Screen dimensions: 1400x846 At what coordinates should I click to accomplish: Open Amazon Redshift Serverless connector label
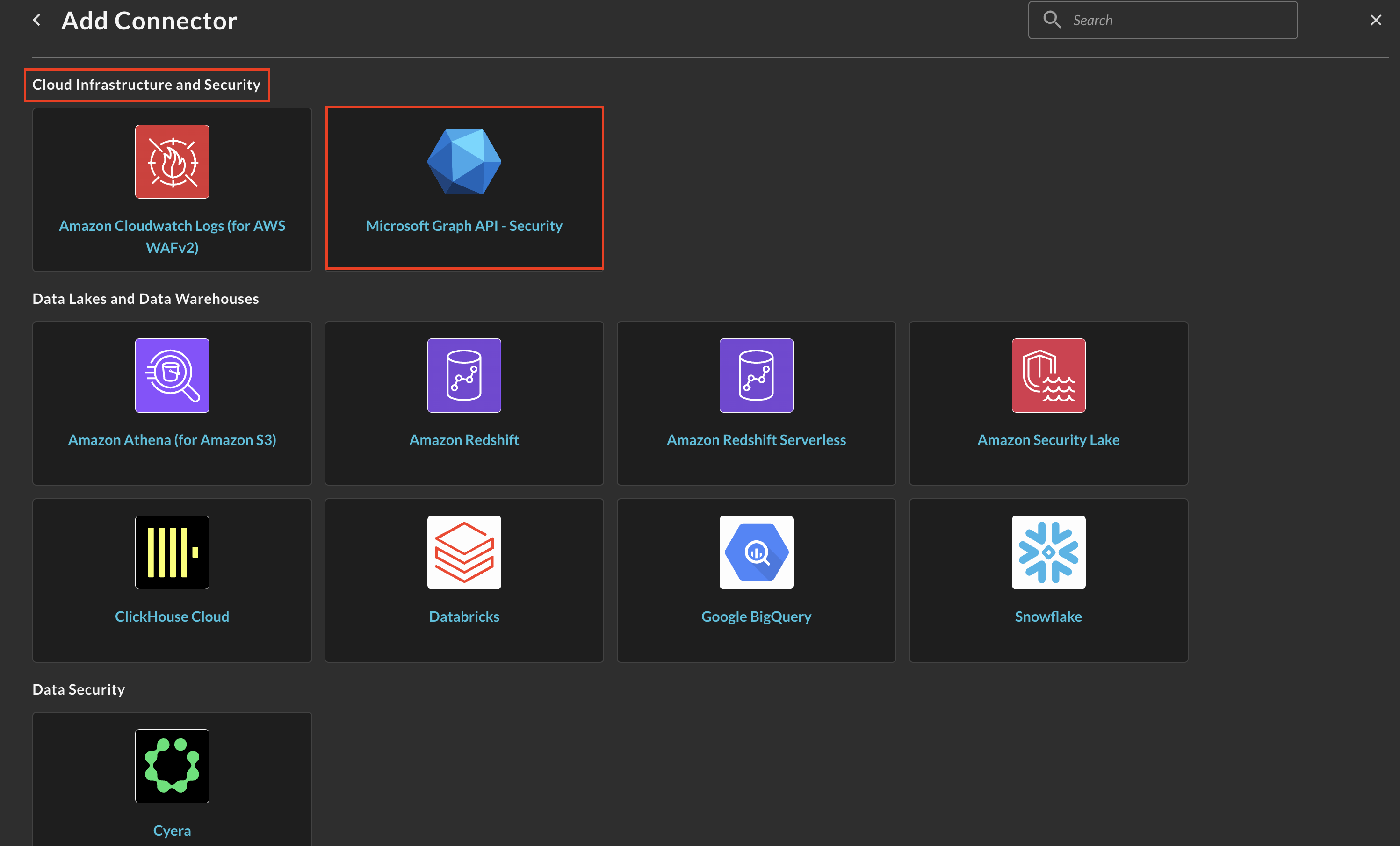[756, 440]
